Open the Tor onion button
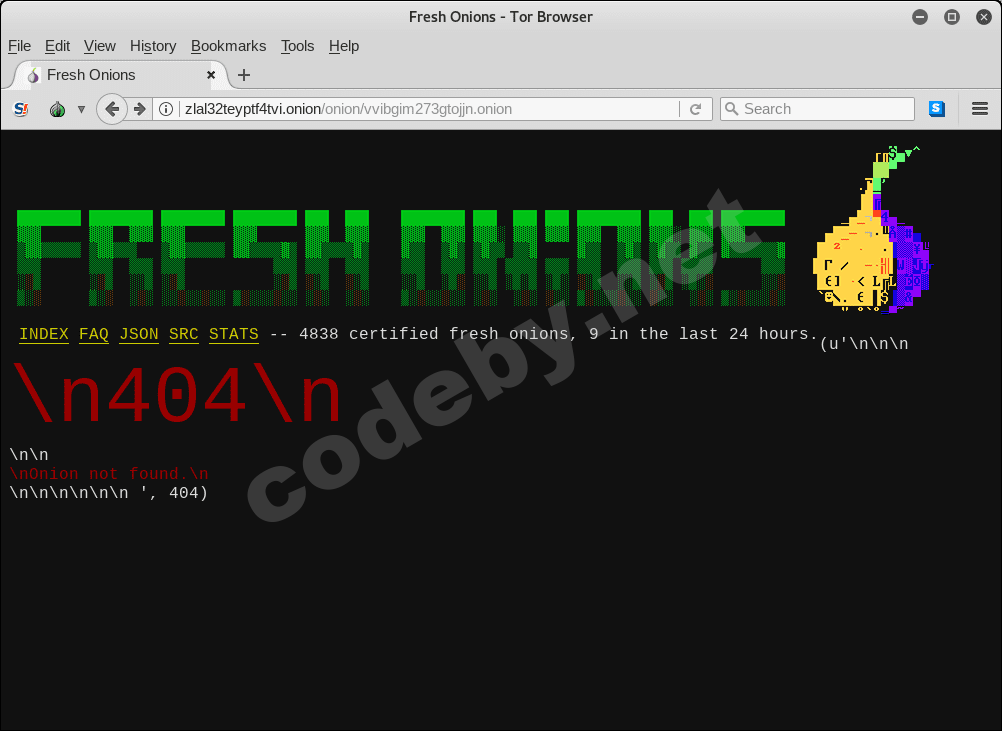This screenshot has height=731, width=1002. click(58, 109)
